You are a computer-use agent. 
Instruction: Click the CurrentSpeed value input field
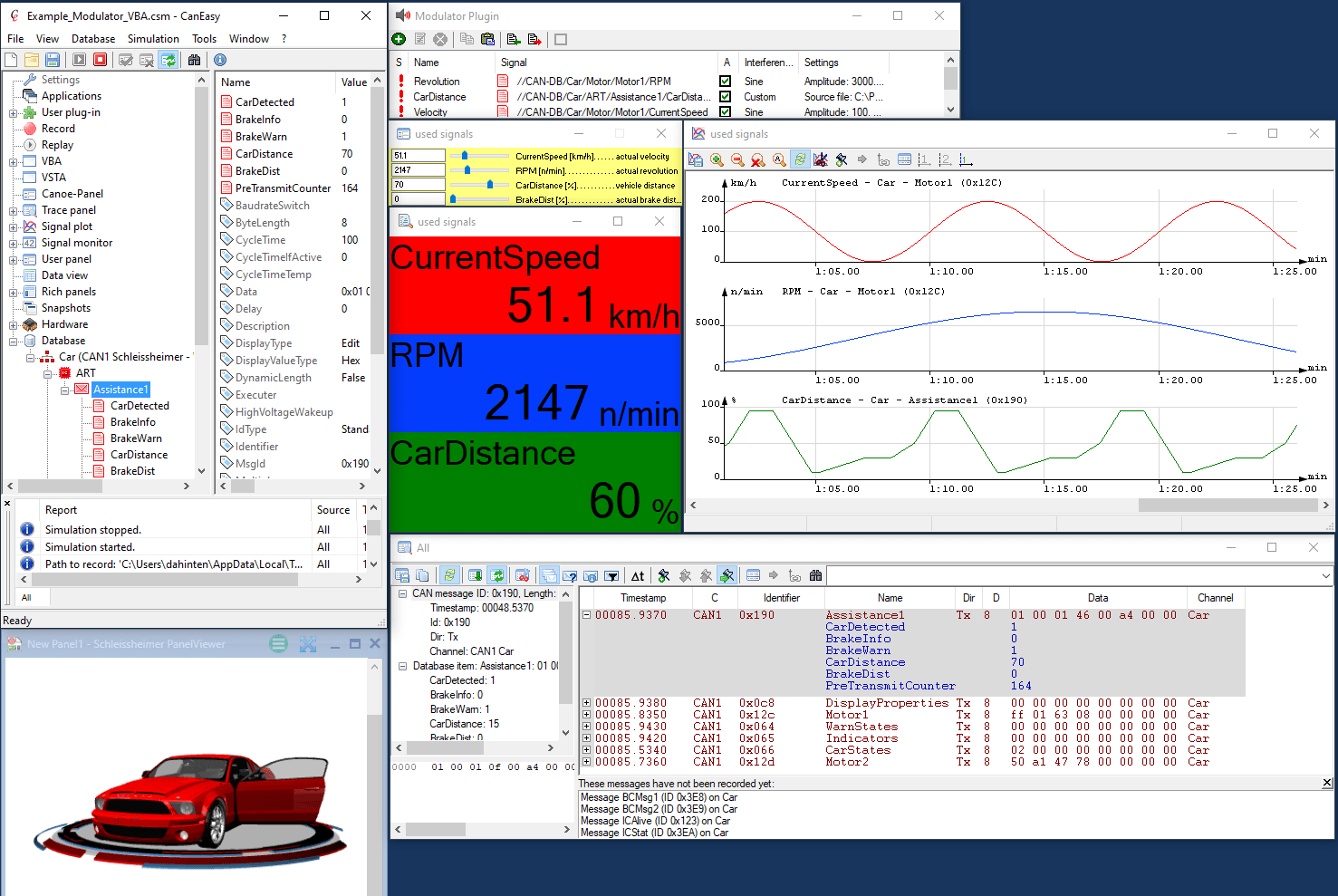click(418, 156)
